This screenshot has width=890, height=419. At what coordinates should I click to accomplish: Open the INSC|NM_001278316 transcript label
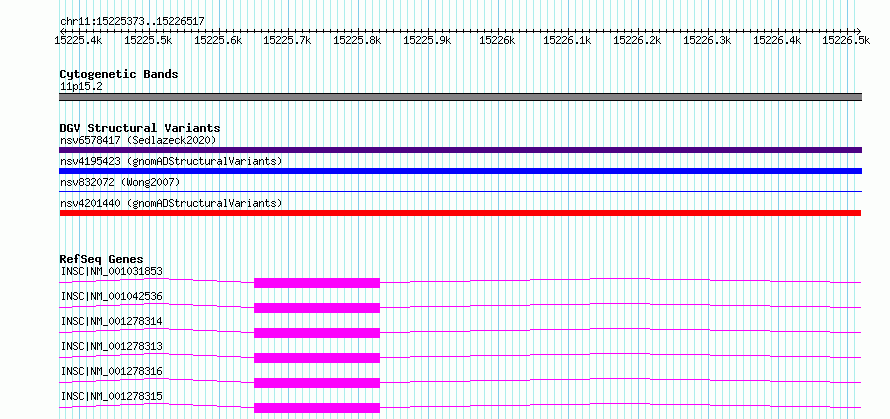click(x=111, y=371)
